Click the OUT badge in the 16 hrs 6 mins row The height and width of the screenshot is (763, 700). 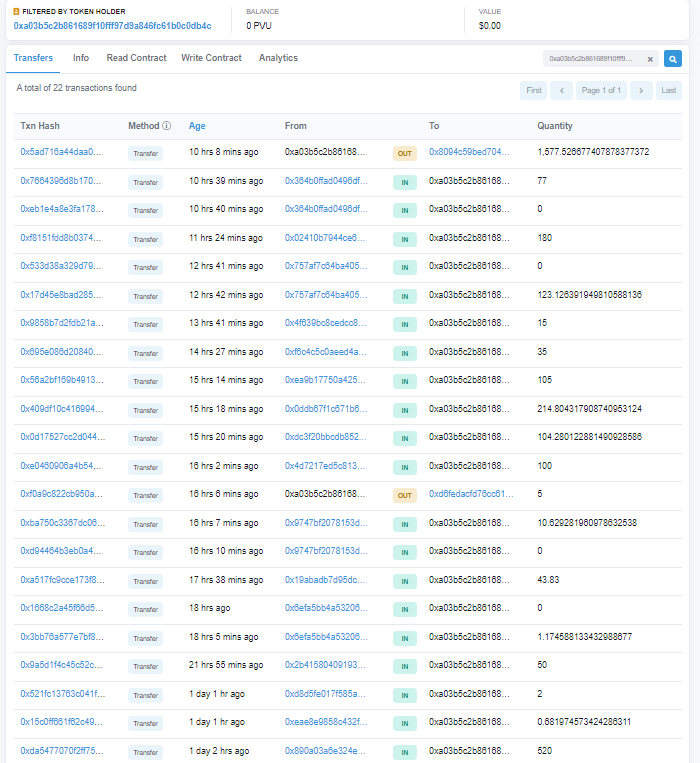pos(404,495)
